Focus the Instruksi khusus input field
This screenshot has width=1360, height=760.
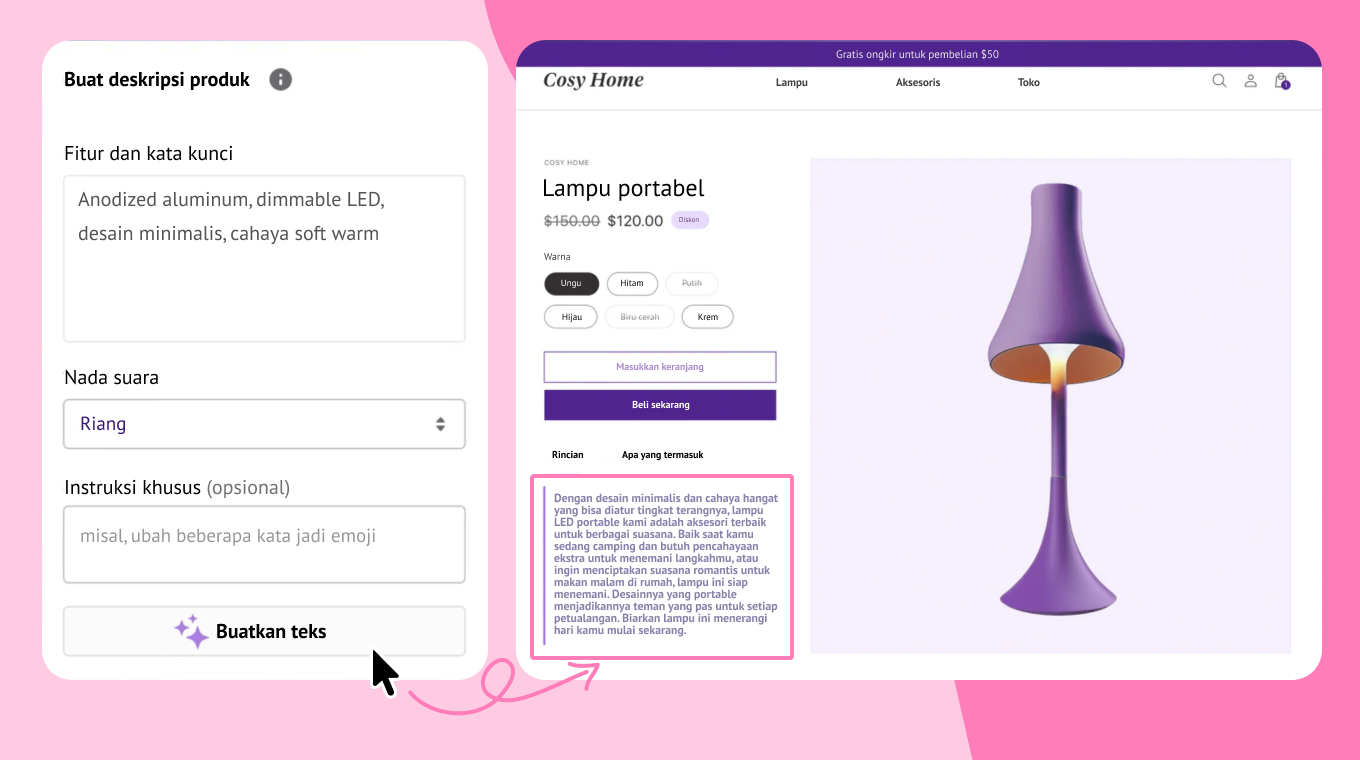264,544
